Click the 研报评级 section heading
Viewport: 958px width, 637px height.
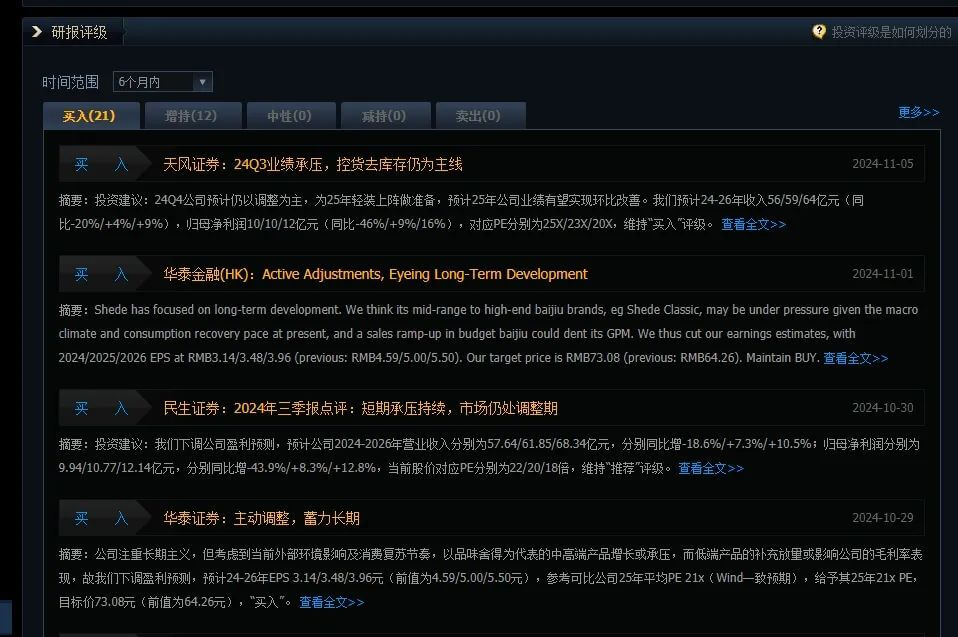pos(79,32)
